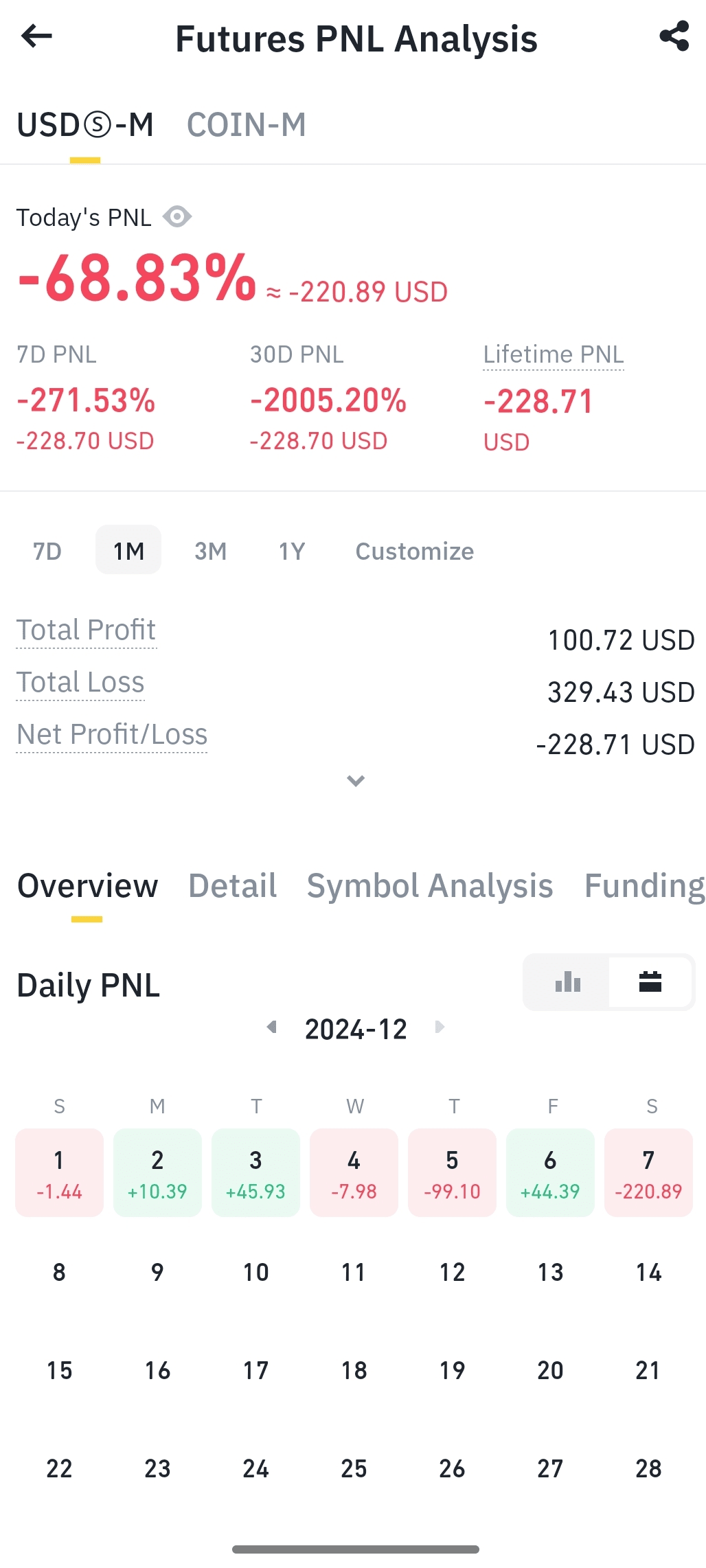
Task: Open the COIN-M tab
Action: pos(247,125)
